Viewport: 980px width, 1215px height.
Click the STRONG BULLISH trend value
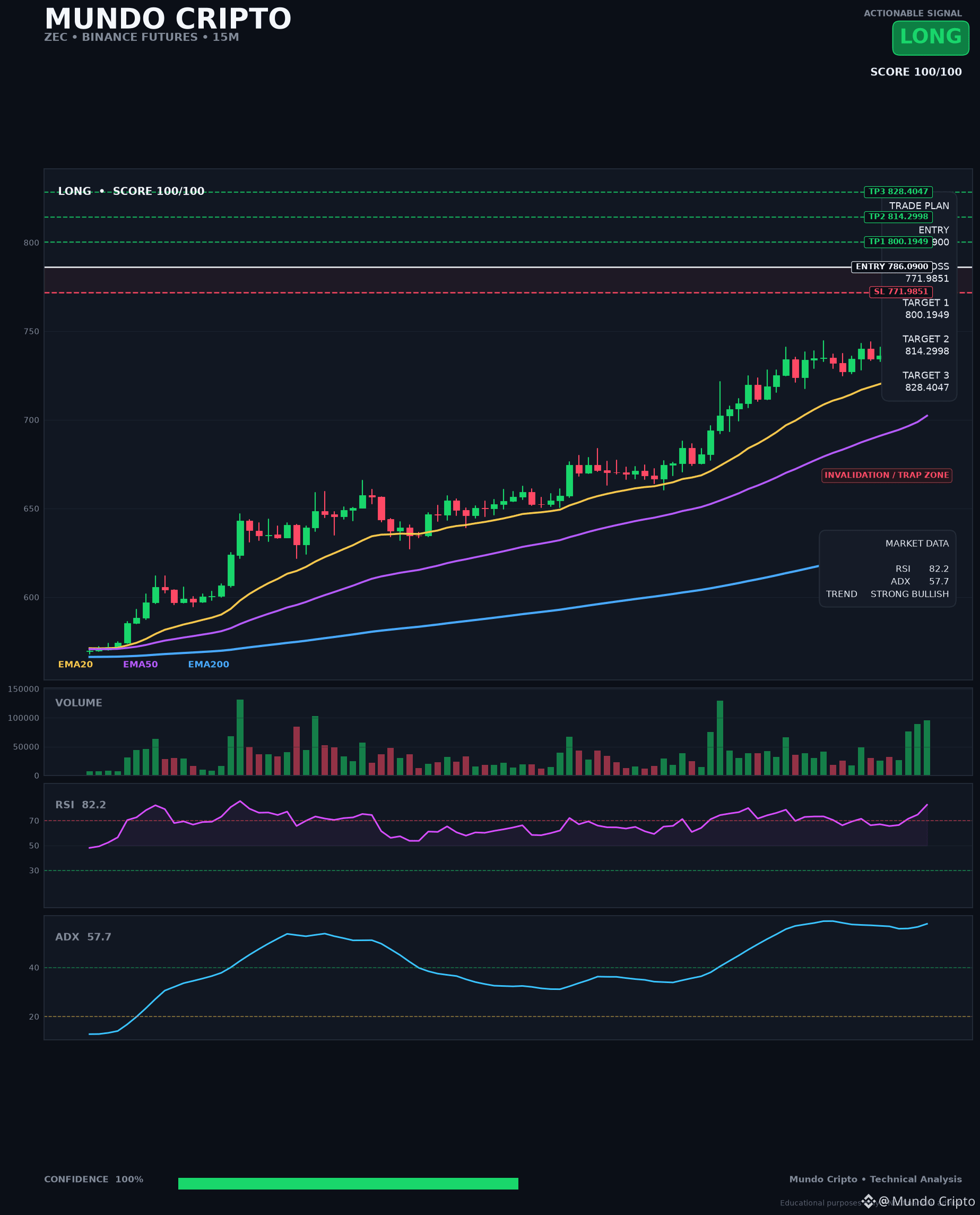coord(909,594)
